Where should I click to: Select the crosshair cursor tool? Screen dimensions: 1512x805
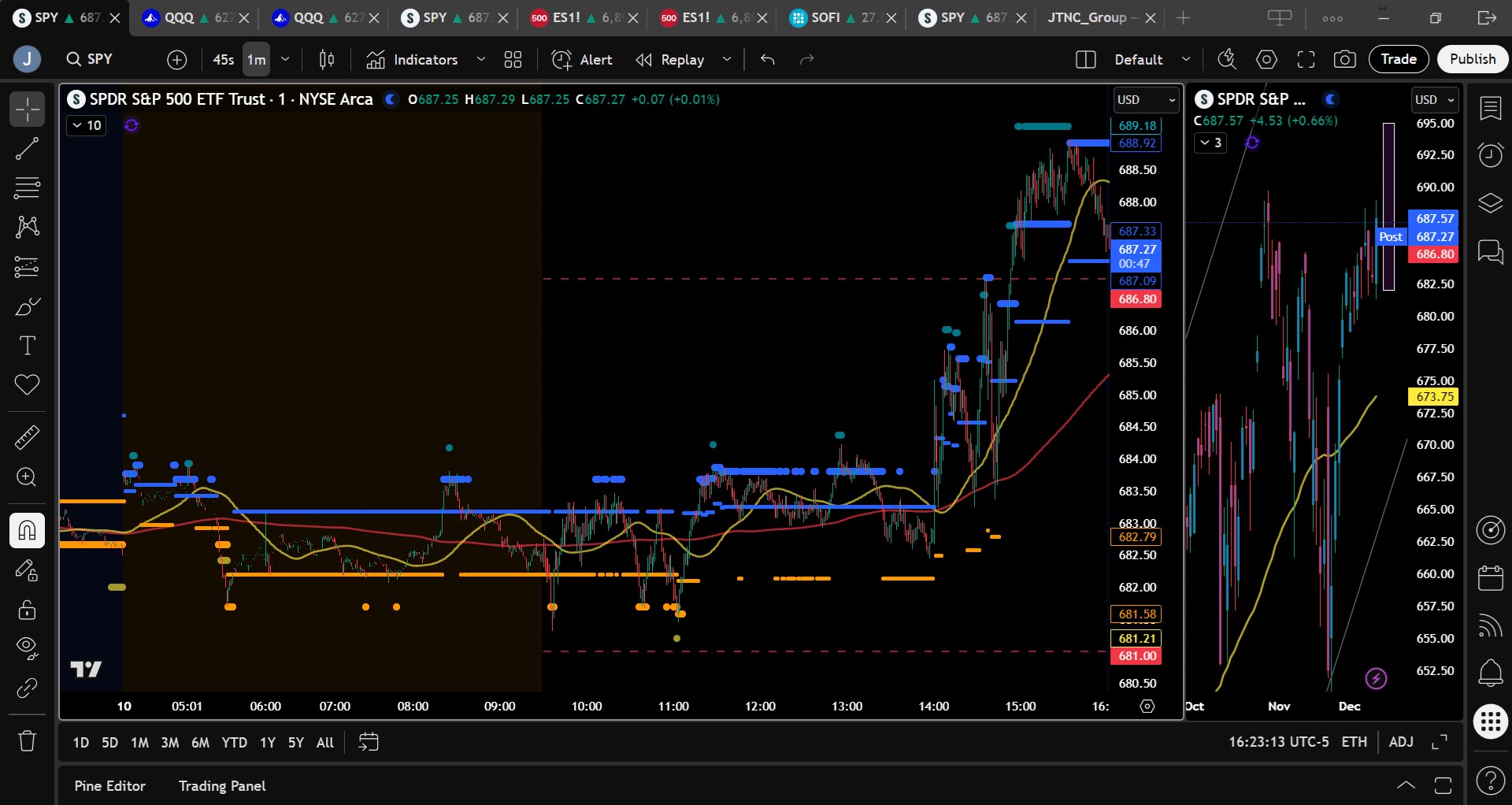(x=27, y=109)
